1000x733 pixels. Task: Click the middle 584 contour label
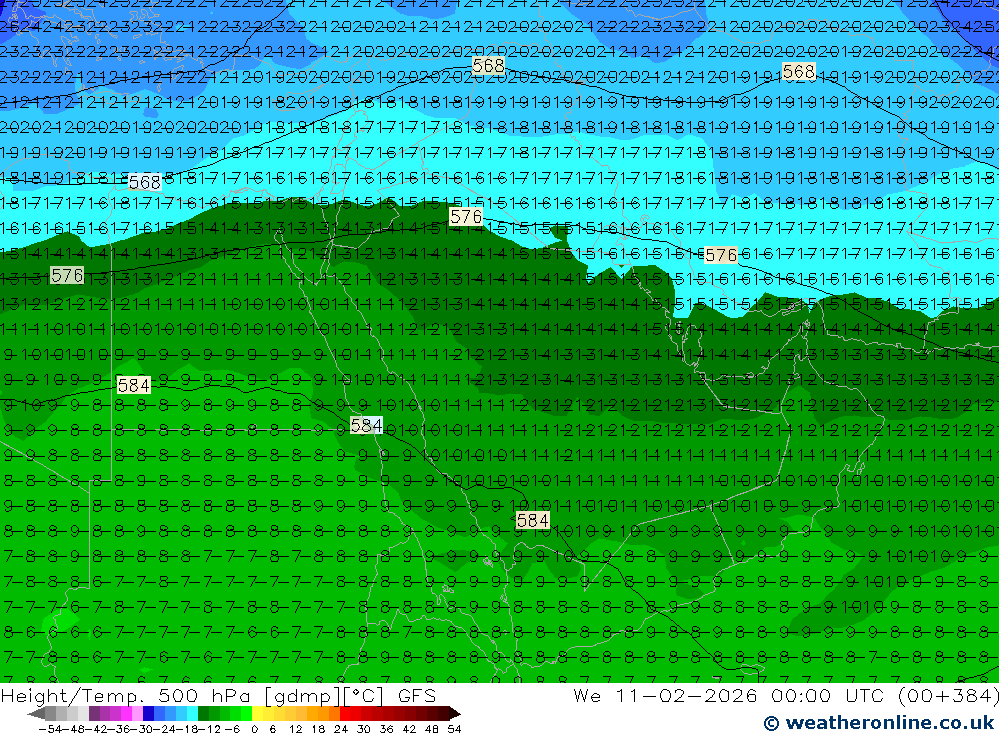click(367, 425)
